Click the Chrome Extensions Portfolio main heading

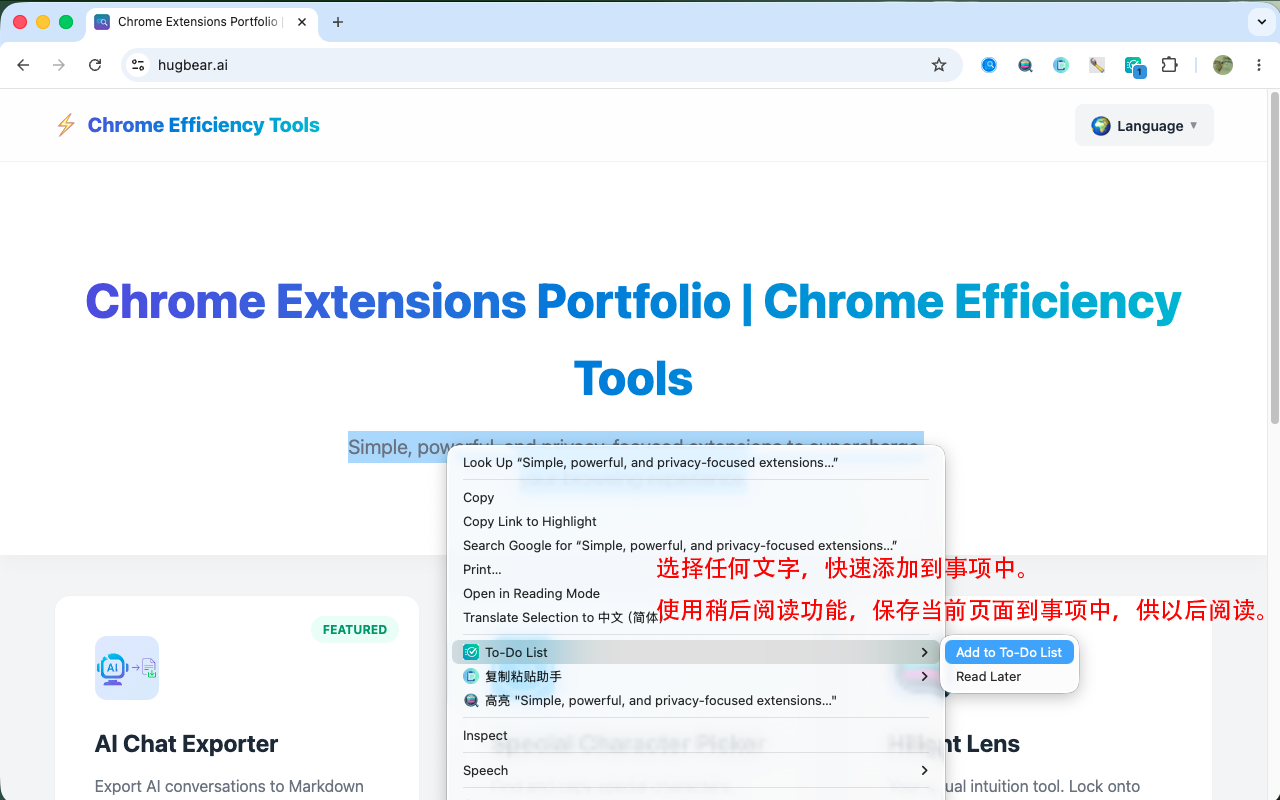[x=633, y=340]
